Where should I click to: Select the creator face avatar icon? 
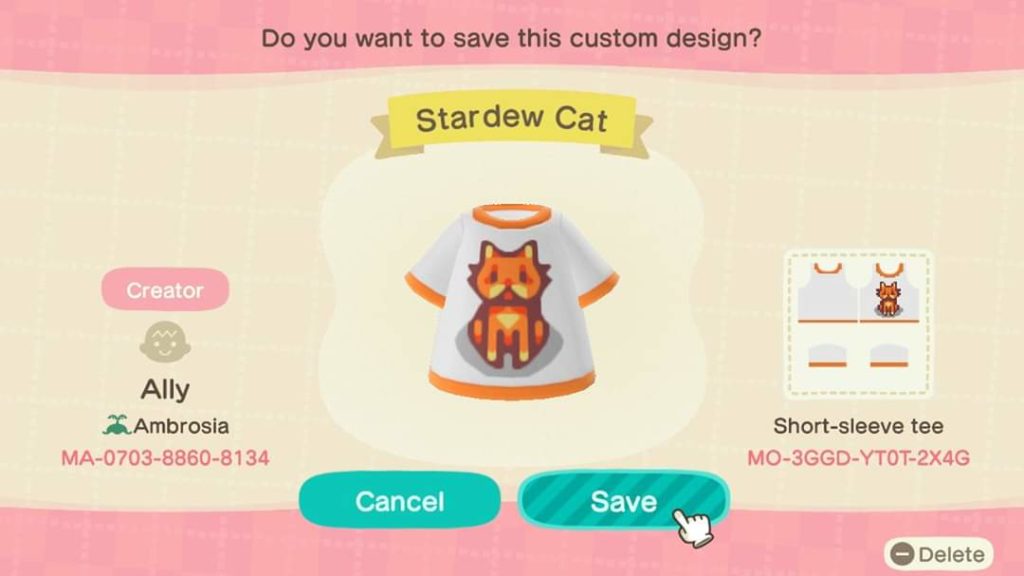tap(165, 343)
